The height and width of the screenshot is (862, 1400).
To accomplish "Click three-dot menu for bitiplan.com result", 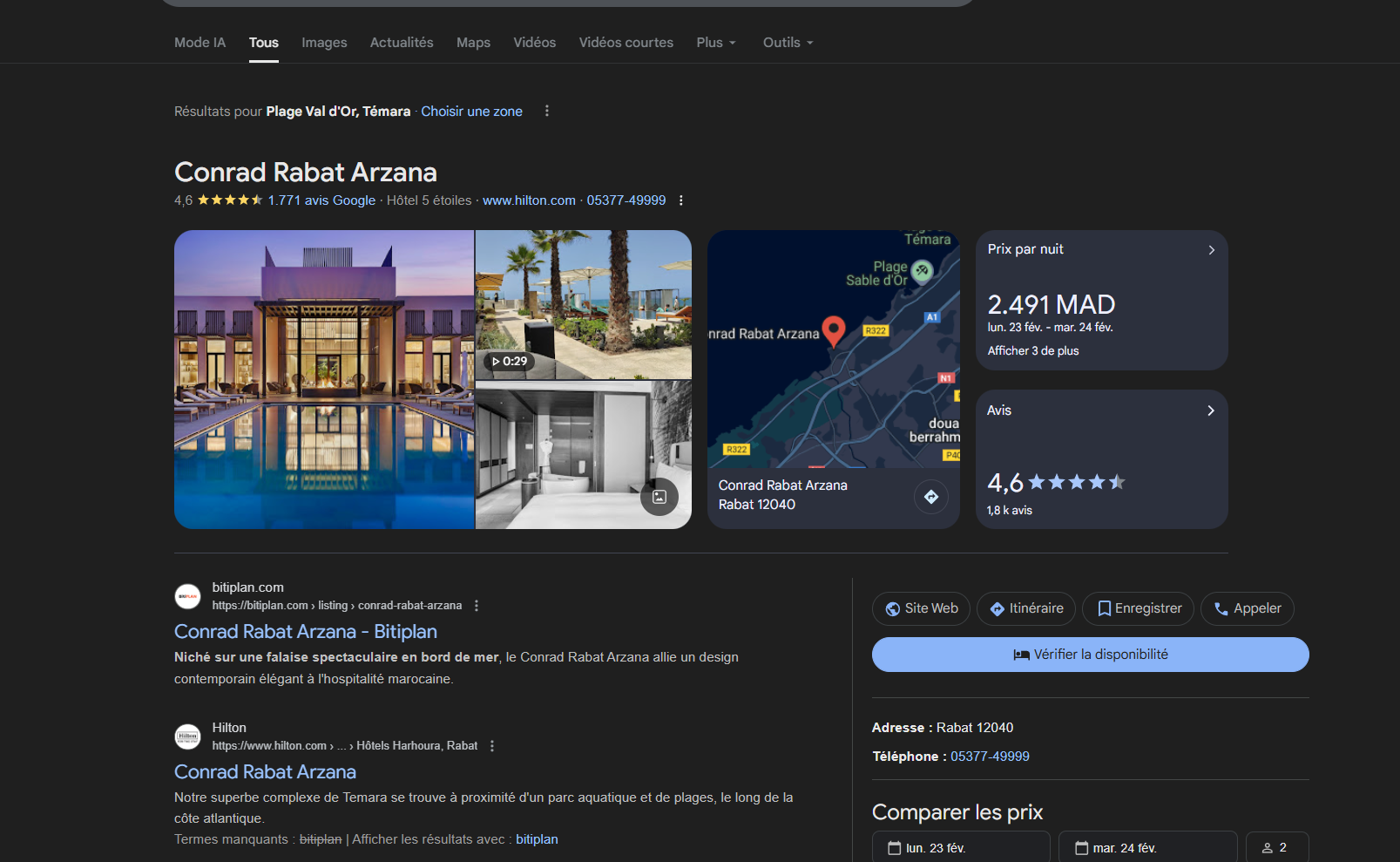I will (477, 606).
